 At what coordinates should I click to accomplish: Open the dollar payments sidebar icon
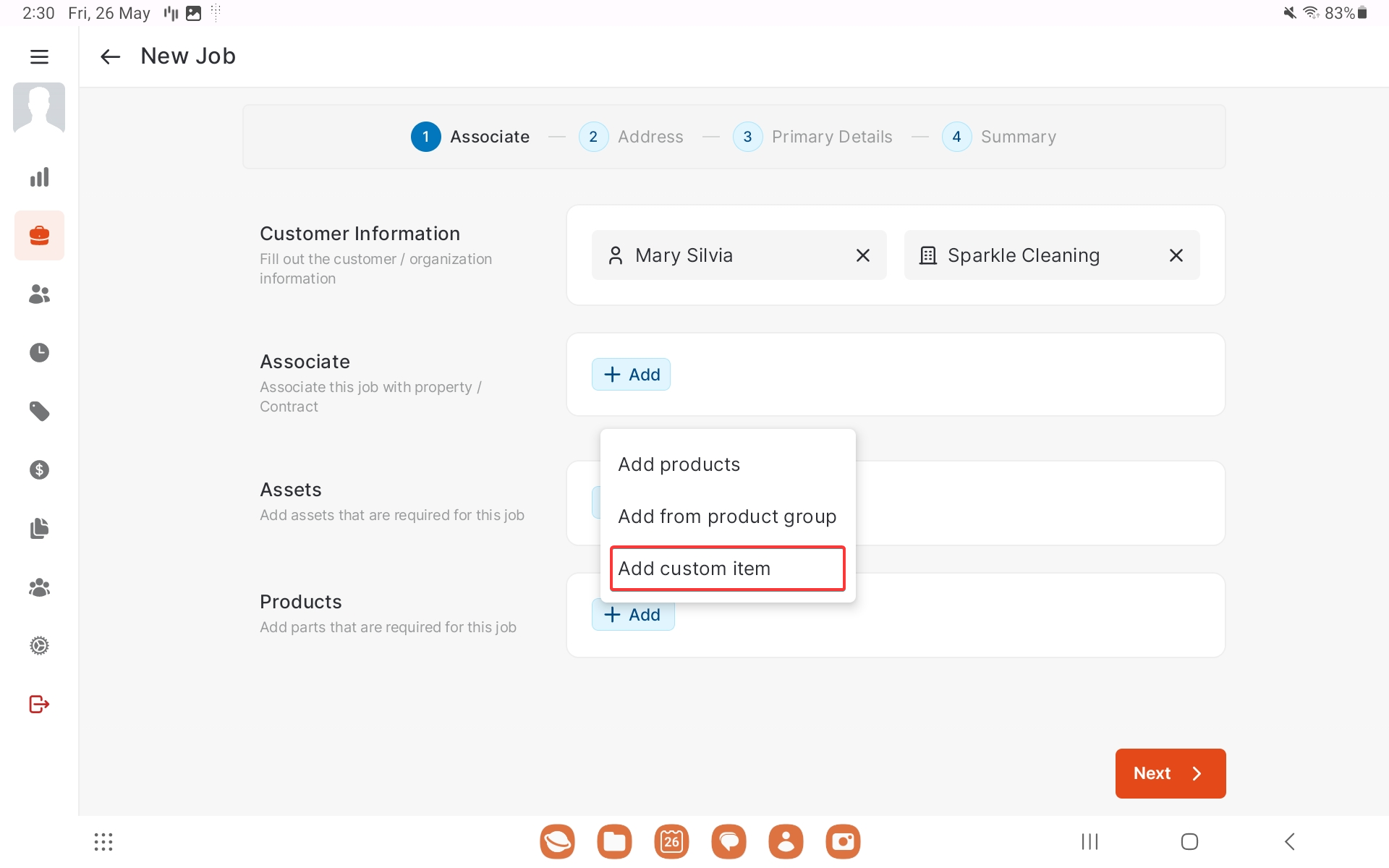pos(39,470)
